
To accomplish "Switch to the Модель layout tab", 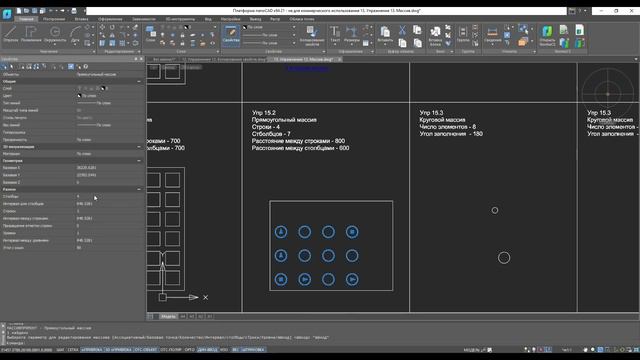I will click(168, 316).
